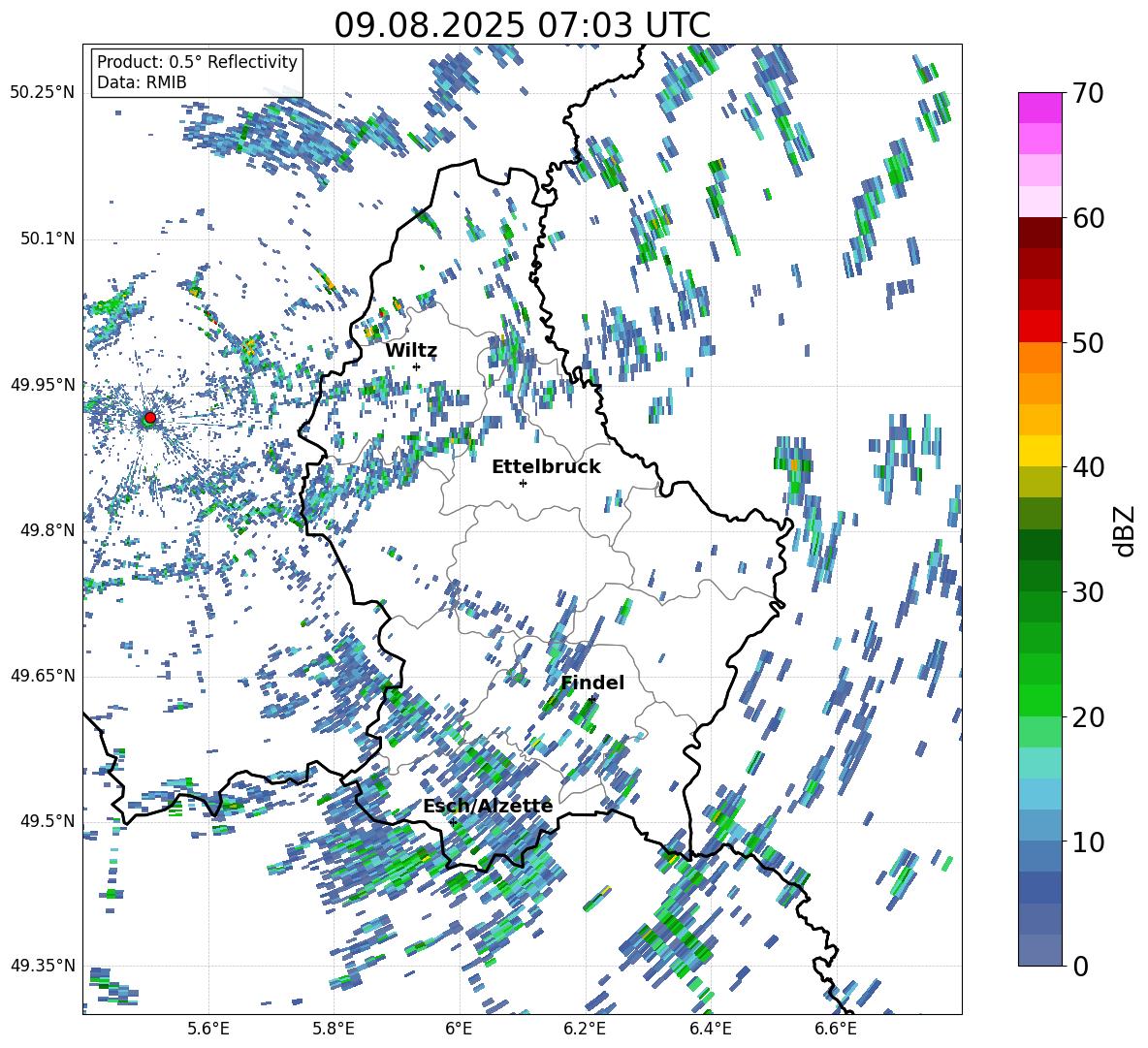Click the 50 tick on colorbar
Viewport: 1148px width, 1048px height.
(x=1088, y=342)
